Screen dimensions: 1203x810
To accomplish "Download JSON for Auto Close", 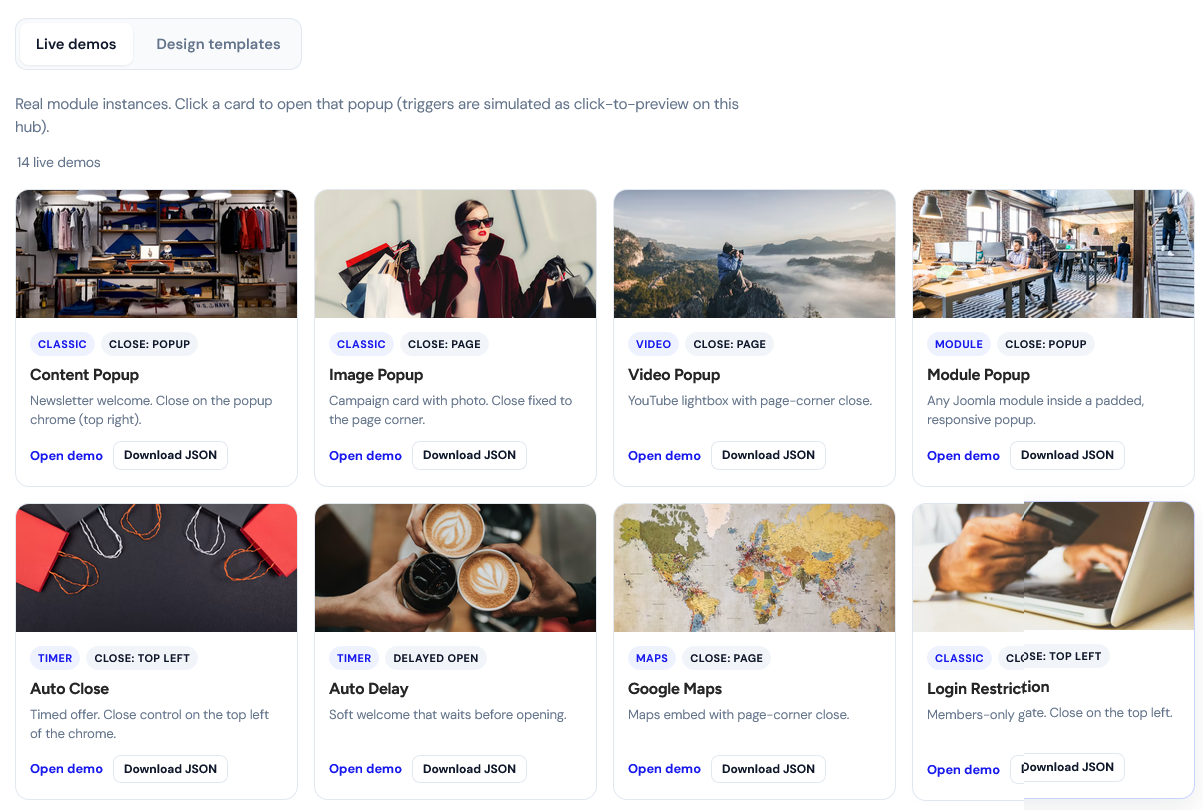I will [x=170, y=769].
